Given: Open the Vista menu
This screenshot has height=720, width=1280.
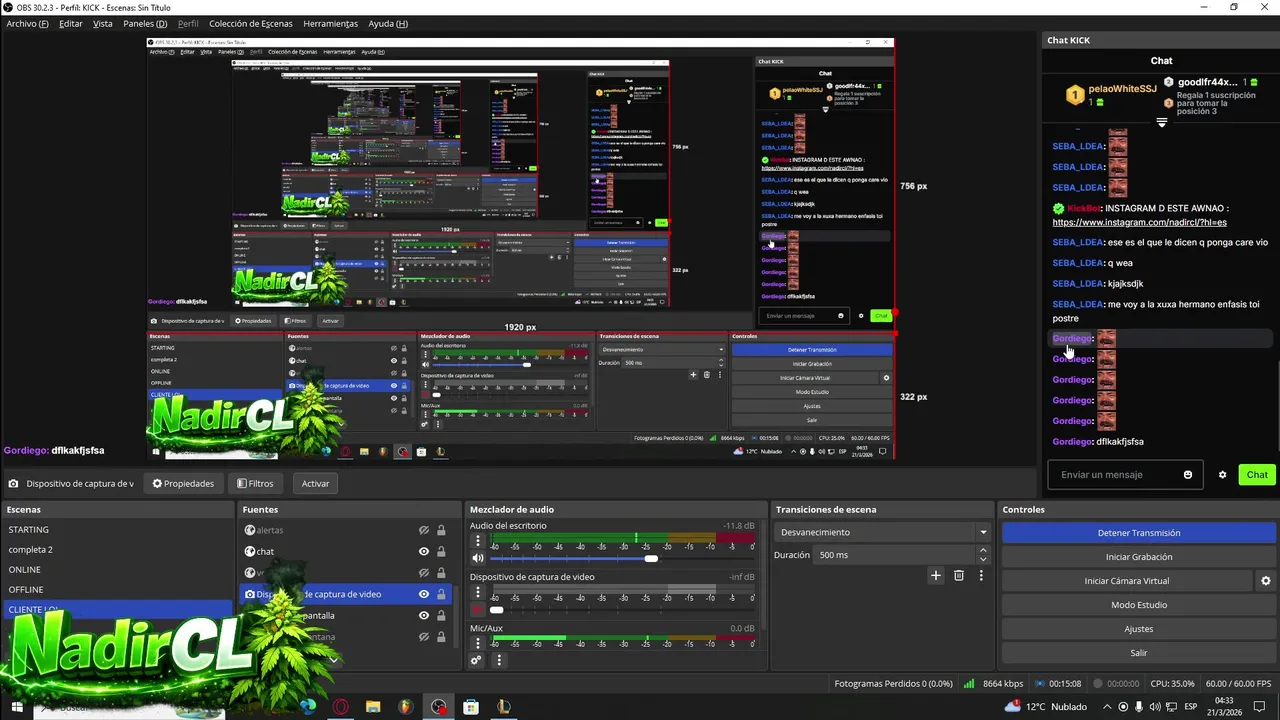Looking at the screenshot, I should tap(103, 23).
